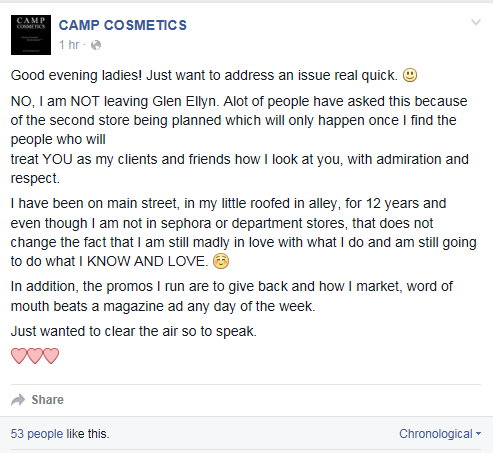Click the Chronological dropdown arrow
Screen dimensions: 493x453
[478, 434]
